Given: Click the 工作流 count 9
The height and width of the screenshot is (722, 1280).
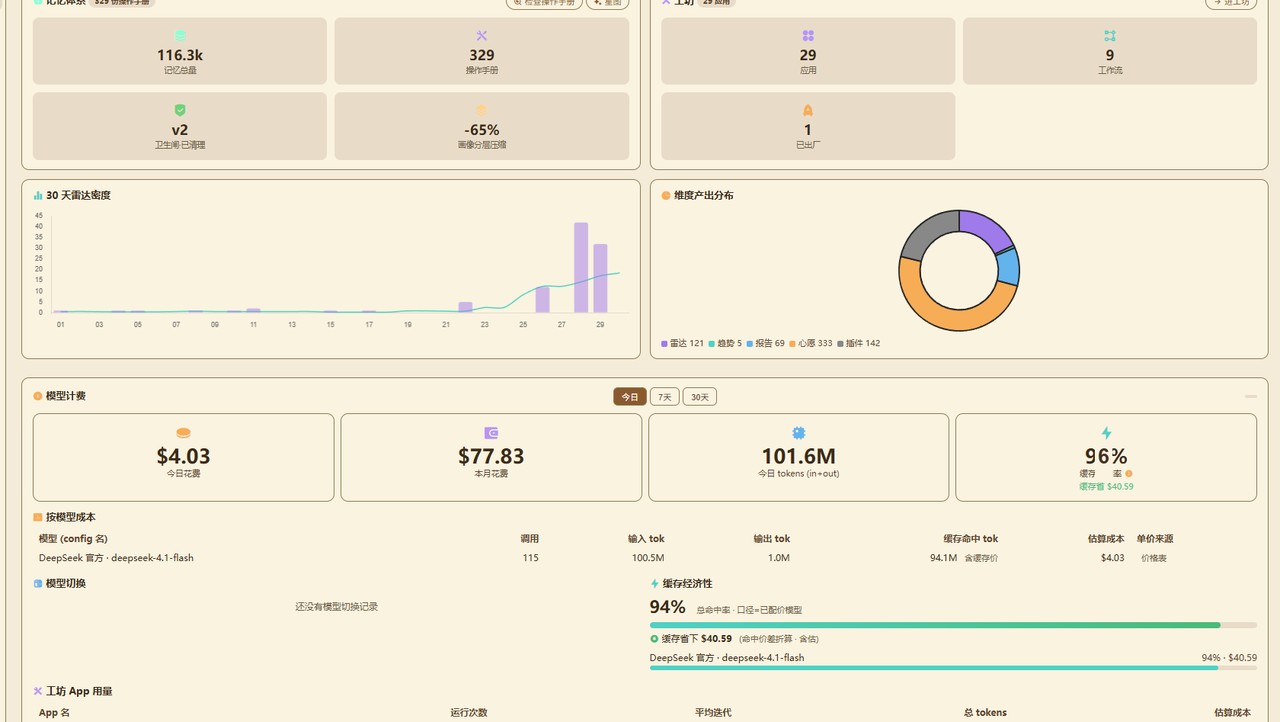Looking at the screenshot, I should [x=1110, y=55].
